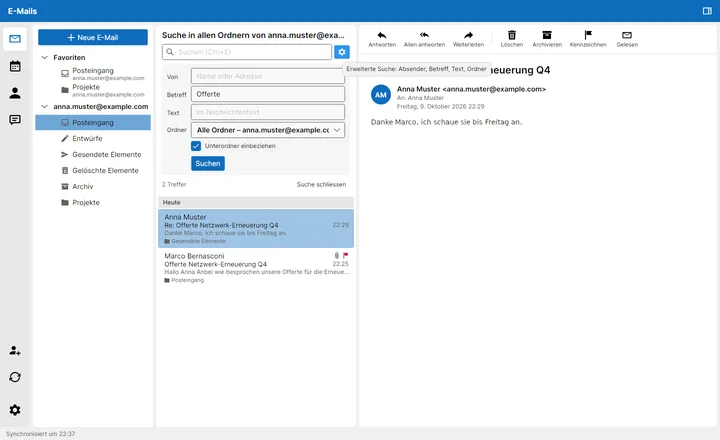Viewport: 720px width, 440px height.
Task: Click the Neue E-Mail button
Action: pos(93,37)
